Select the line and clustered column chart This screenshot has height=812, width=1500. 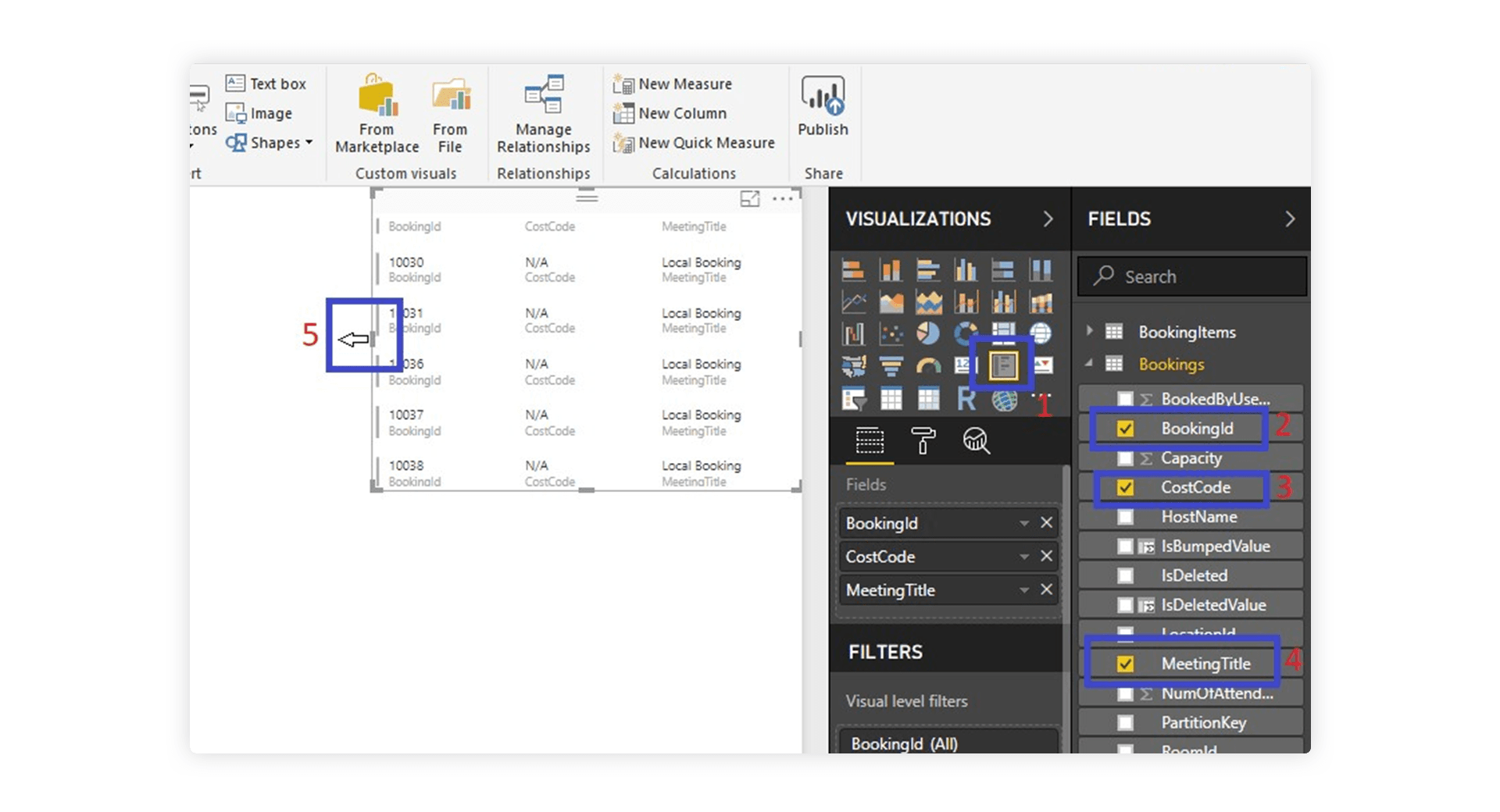pos(1003,301)
